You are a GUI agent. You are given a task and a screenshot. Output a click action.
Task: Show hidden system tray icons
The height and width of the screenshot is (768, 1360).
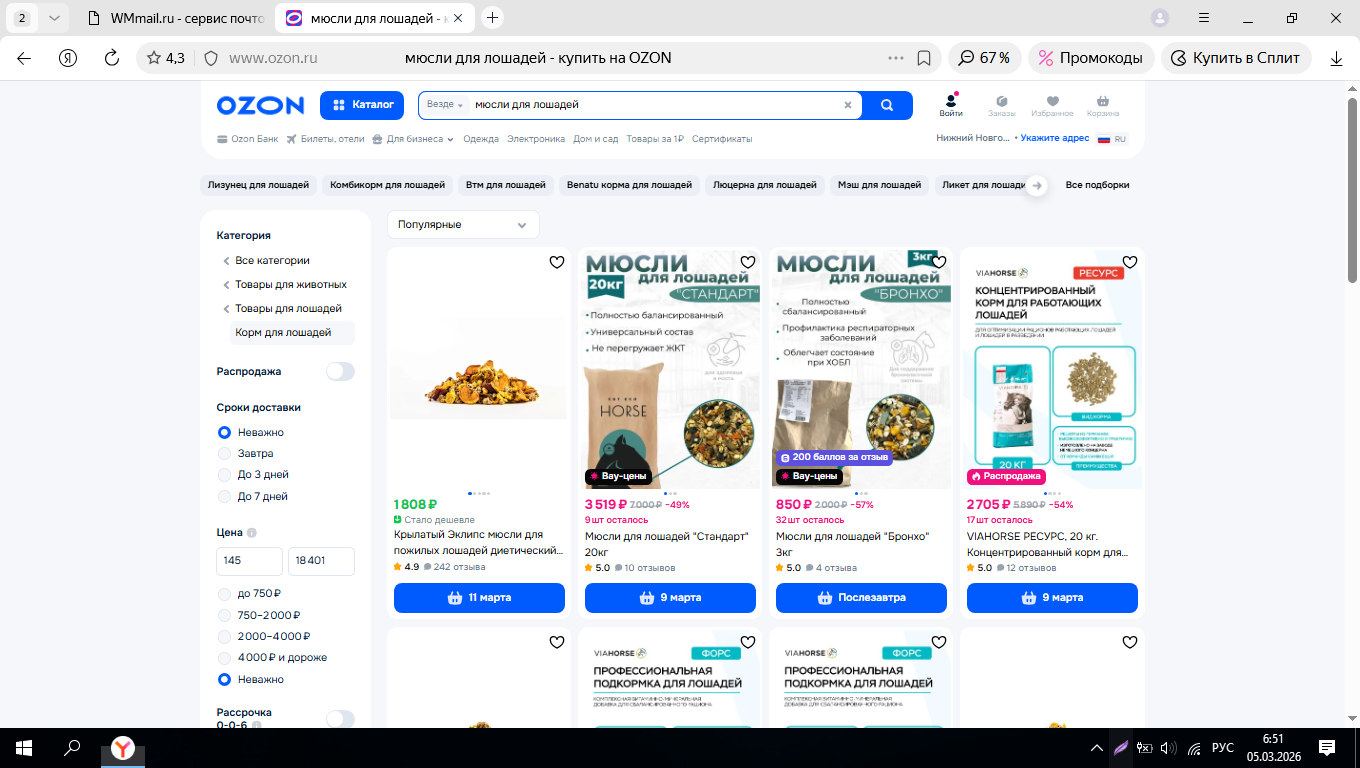[1098, 748]
